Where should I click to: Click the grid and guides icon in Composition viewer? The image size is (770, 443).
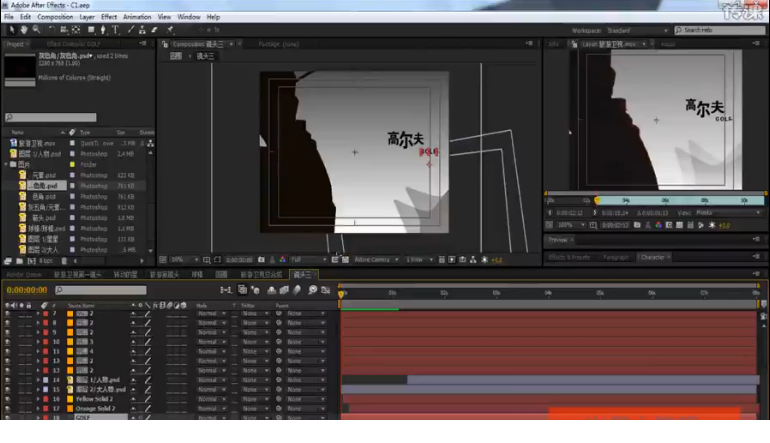[207, 260]
